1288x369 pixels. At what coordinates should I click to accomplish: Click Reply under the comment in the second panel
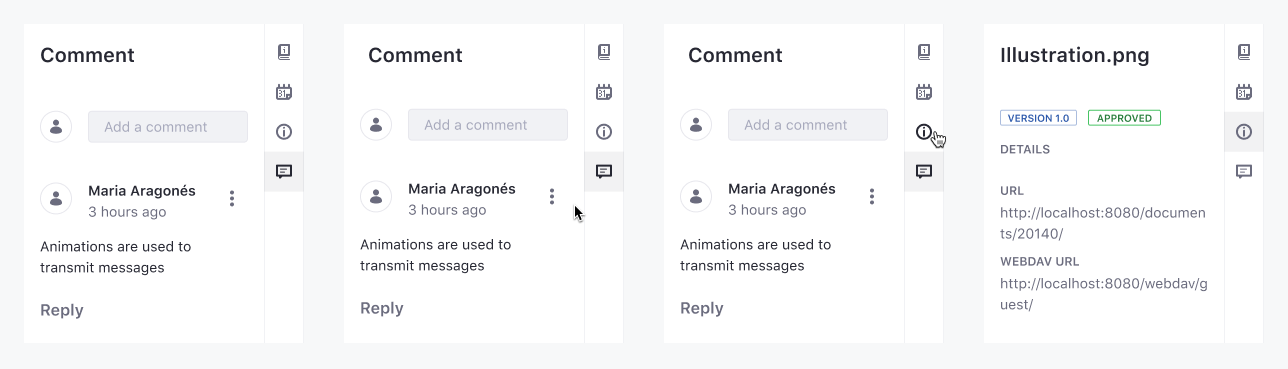pos(382,308)
